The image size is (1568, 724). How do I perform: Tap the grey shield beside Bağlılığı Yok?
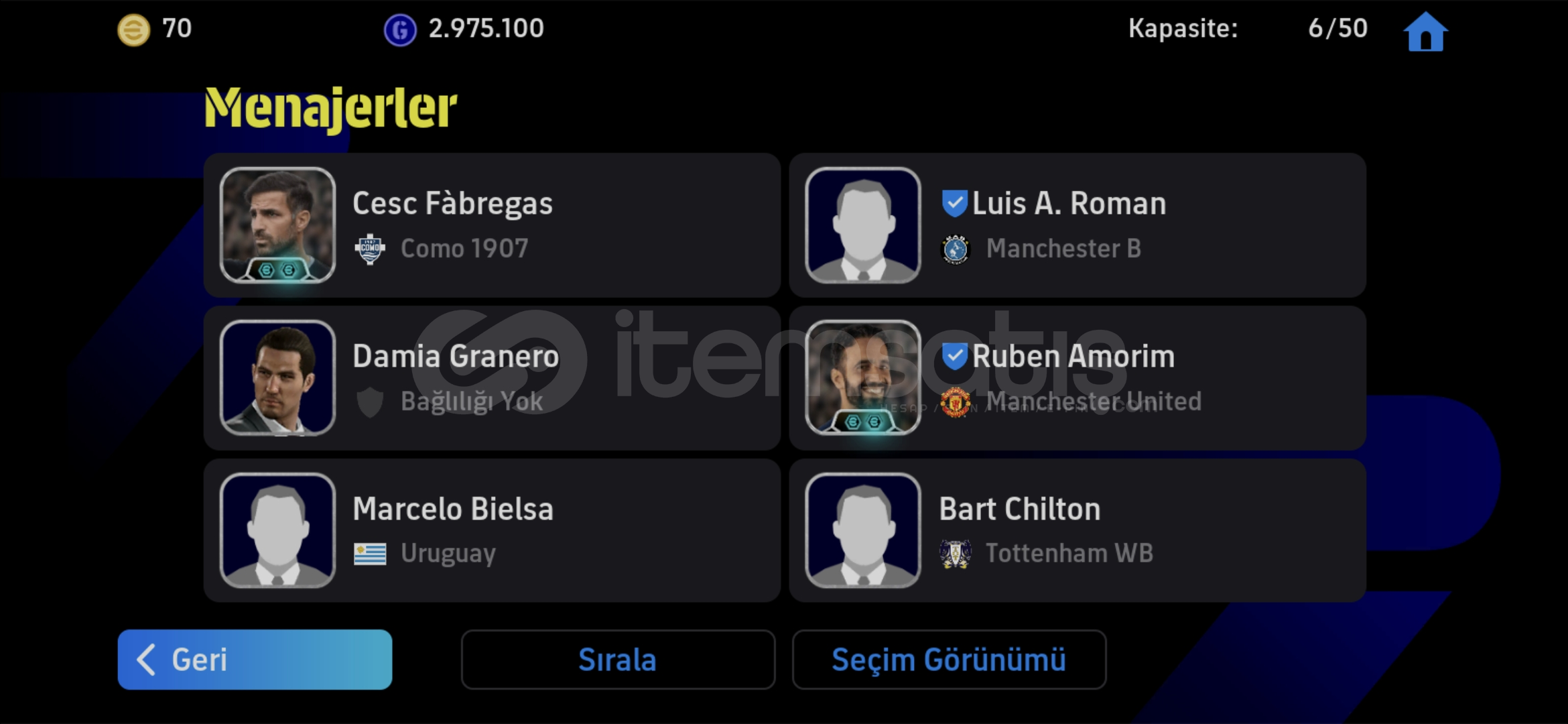(370, 402)
